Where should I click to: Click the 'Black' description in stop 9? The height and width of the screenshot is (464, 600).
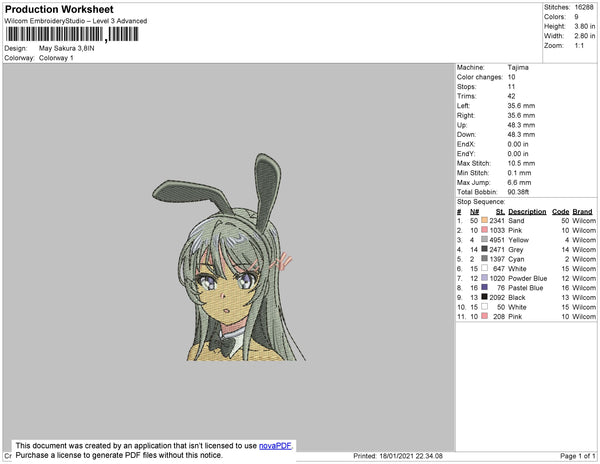(x=517, y=297)
